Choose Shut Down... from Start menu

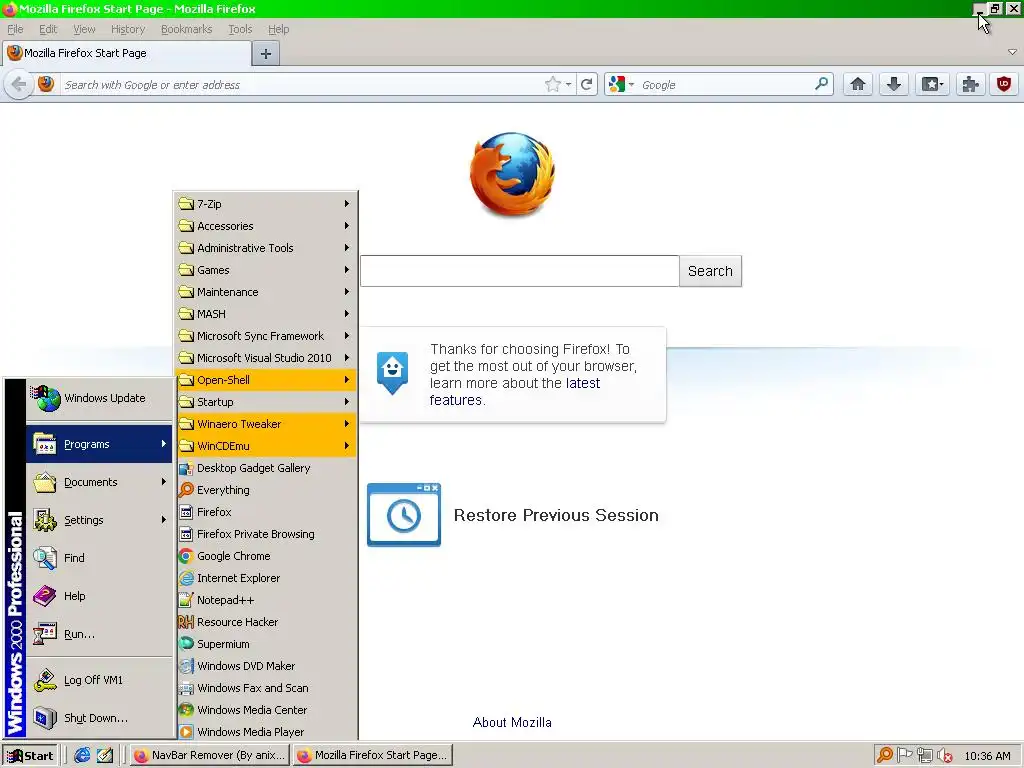click(x=99, y=718)
